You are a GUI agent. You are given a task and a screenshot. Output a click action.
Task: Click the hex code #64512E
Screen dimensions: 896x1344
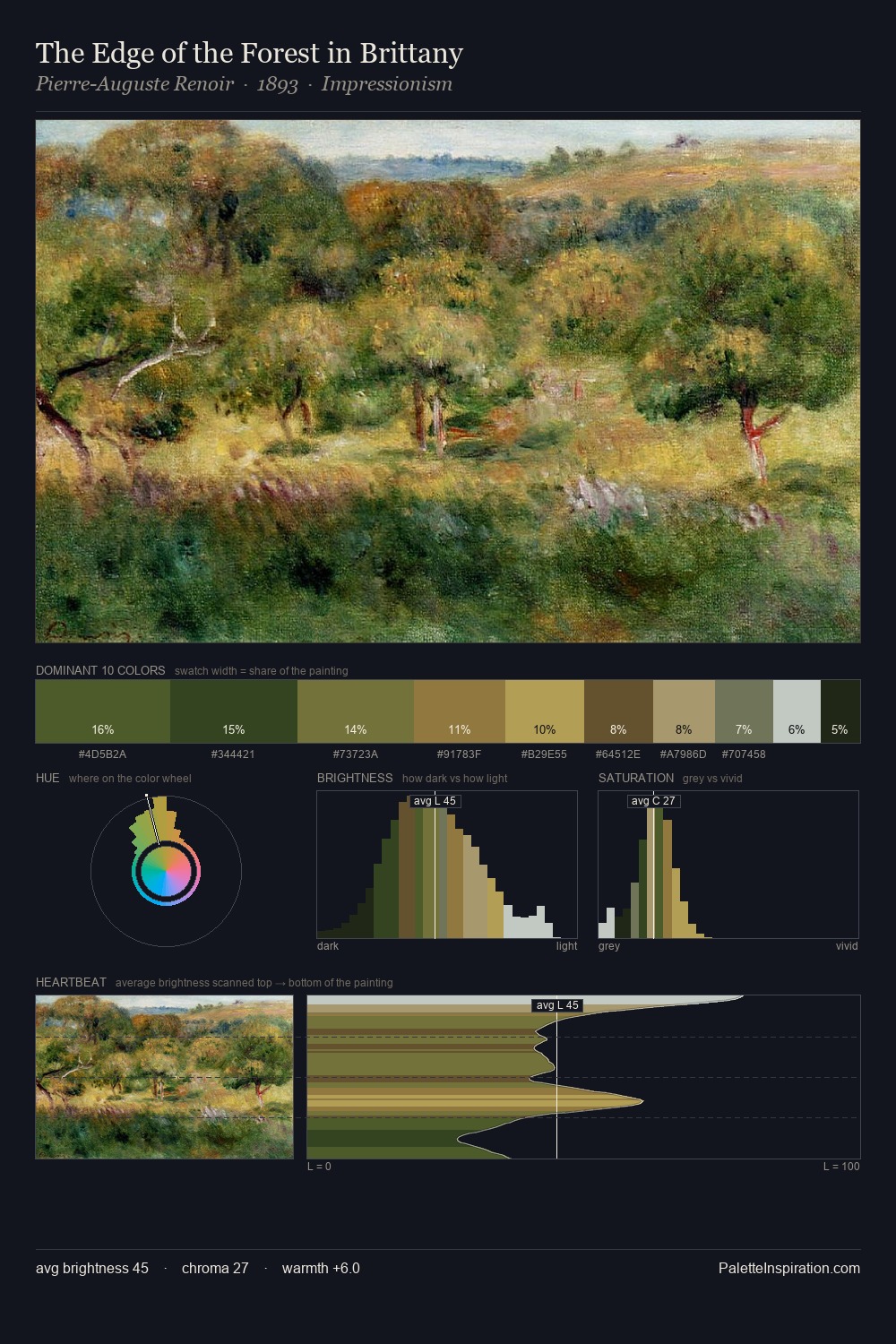618,754
